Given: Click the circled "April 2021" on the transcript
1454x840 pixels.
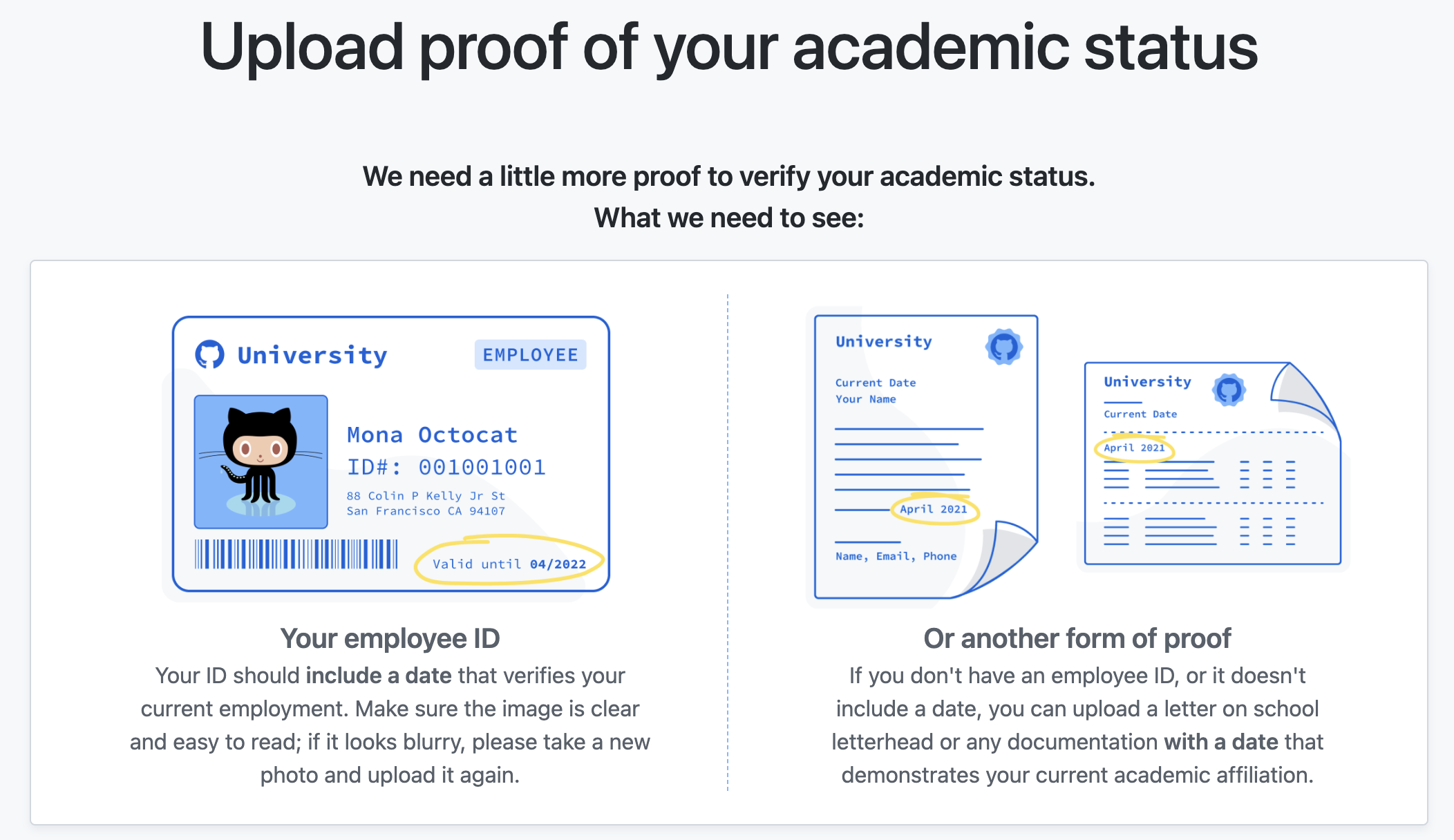Looking at the screenshot, I should [1134, 448].
